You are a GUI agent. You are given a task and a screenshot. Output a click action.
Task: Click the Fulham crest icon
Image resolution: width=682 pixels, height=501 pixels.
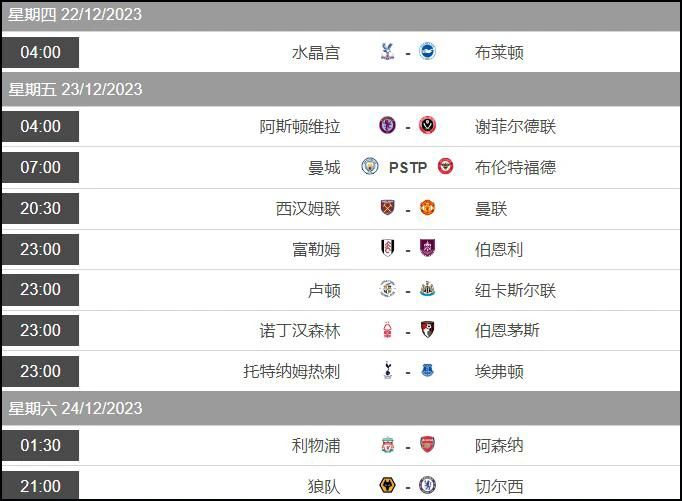point(387,248)
